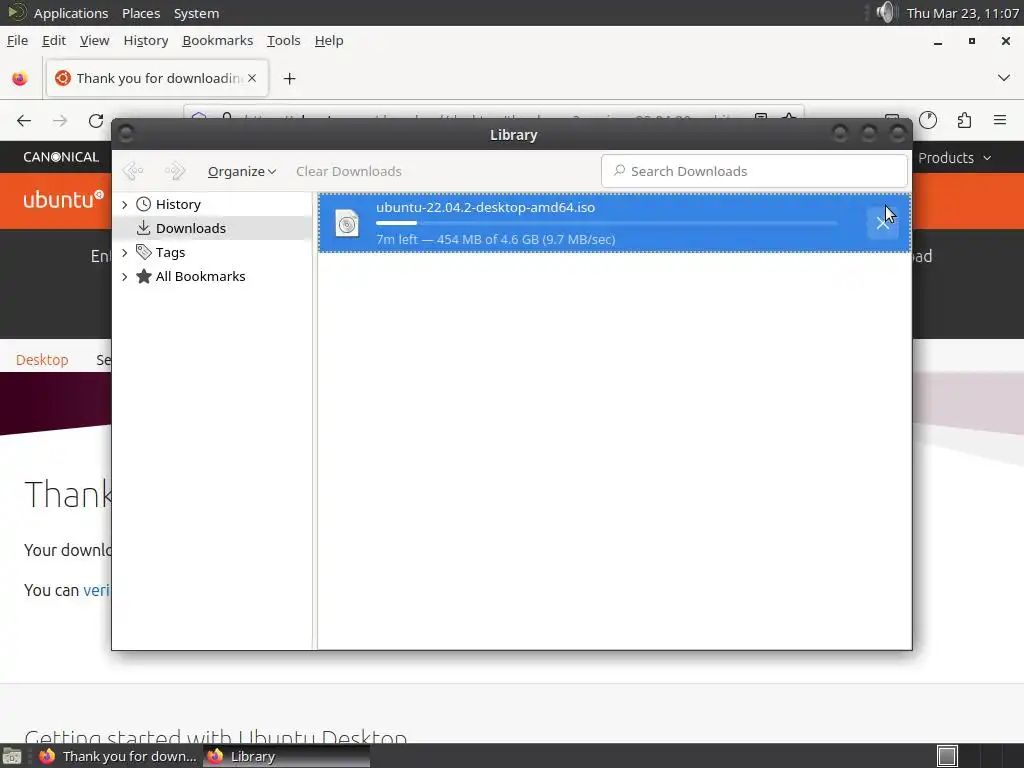This screenshot has width=1024, height=768.
Task: Click All Bookmarks item in sidebar
Action: click(x=213, y=276)
